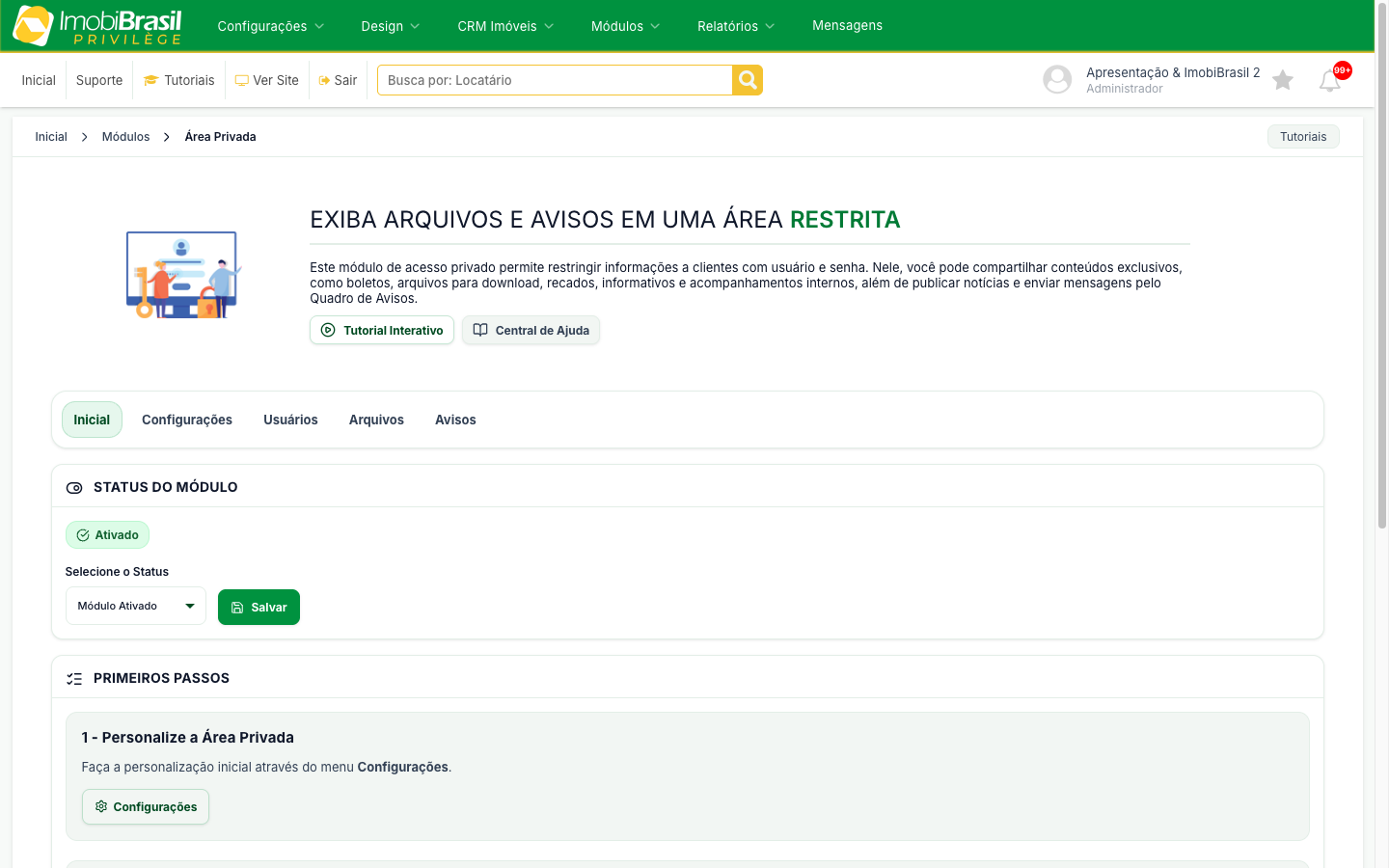Open Tutoriais with graduation cap icon
This screenshot has width=1389, height=868.
point(179,80)
